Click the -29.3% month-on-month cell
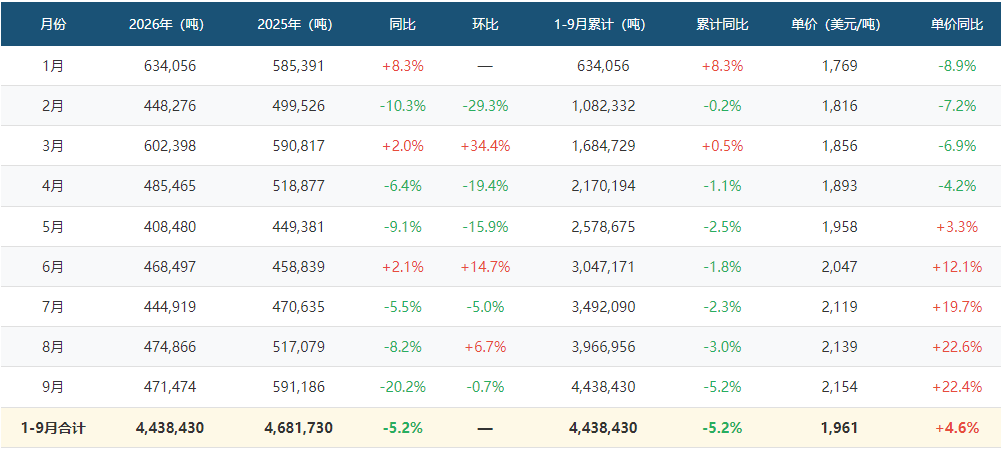Screen dimensions: 1004x451 pos(485,106)
